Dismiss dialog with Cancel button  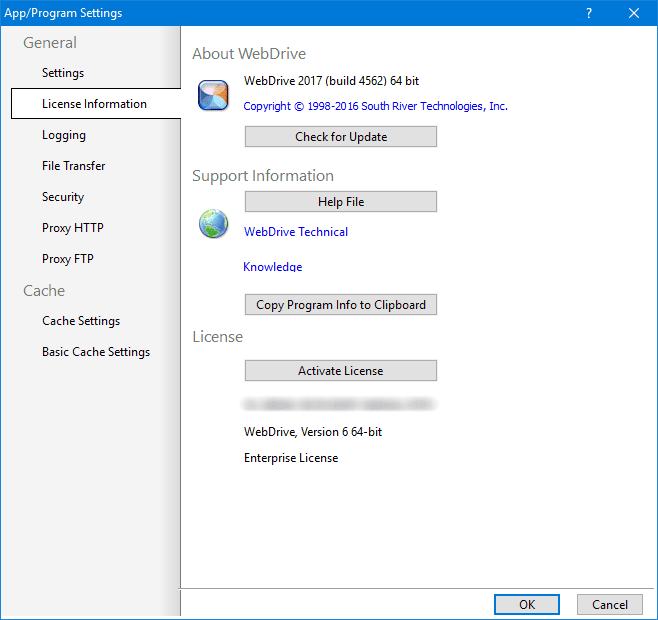coord(610,604)
